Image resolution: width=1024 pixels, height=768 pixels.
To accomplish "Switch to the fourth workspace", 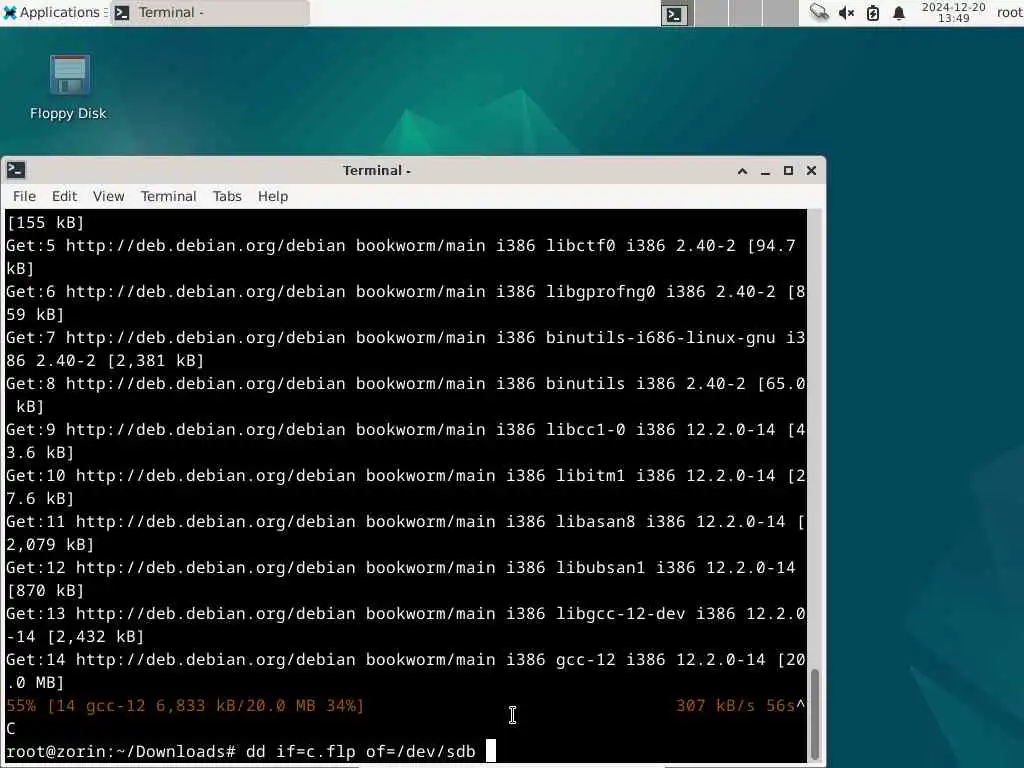I will [780, 14].
